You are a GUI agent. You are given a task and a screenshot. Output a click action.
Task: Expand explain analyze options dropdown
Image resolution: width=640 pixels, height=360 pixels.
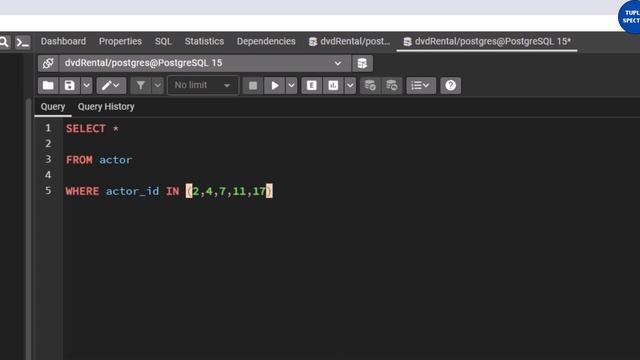350,85
